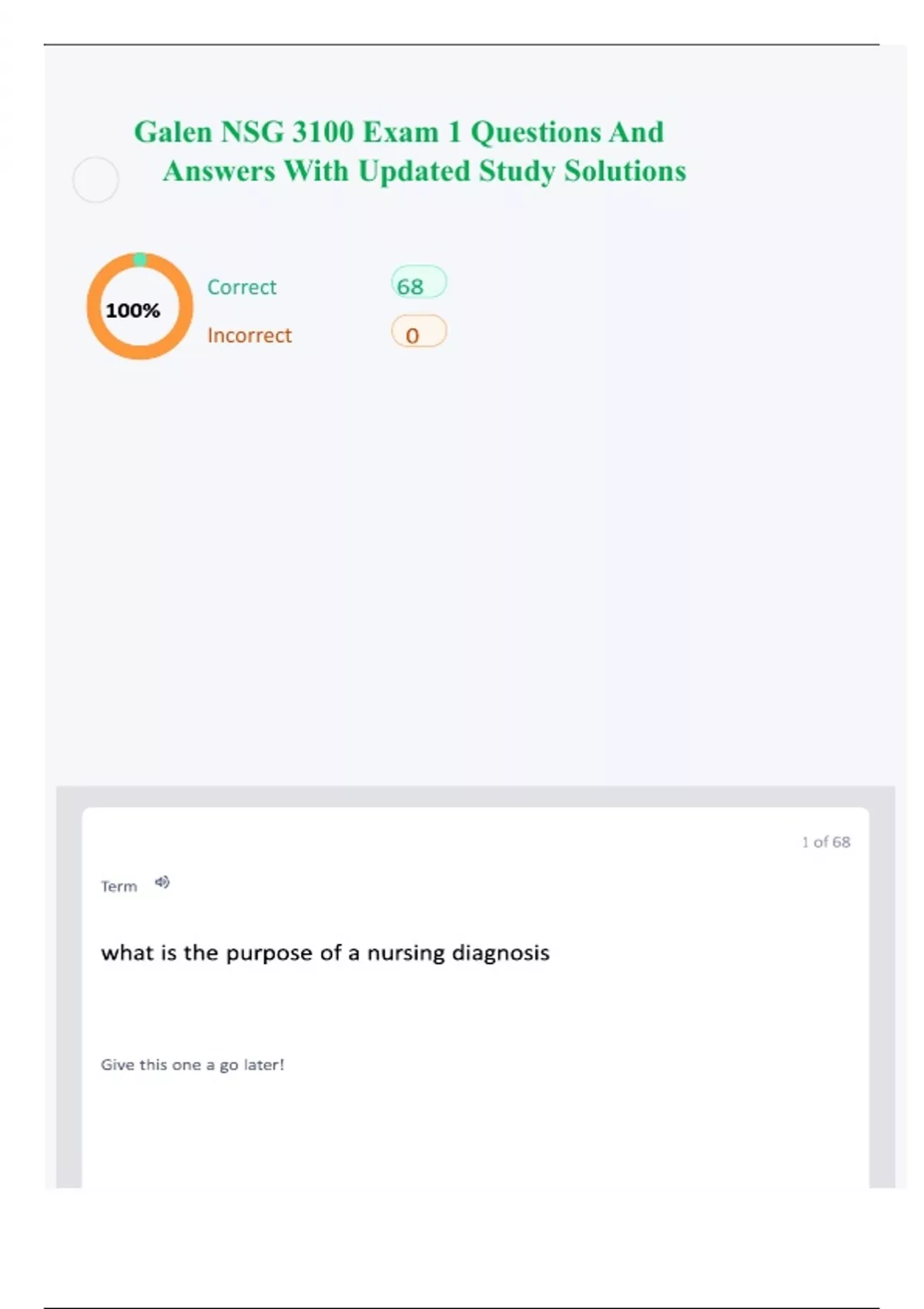
Task: Click 'Answers With Updated Study Solutions' heading line
Action: click(x=424, y=171)
